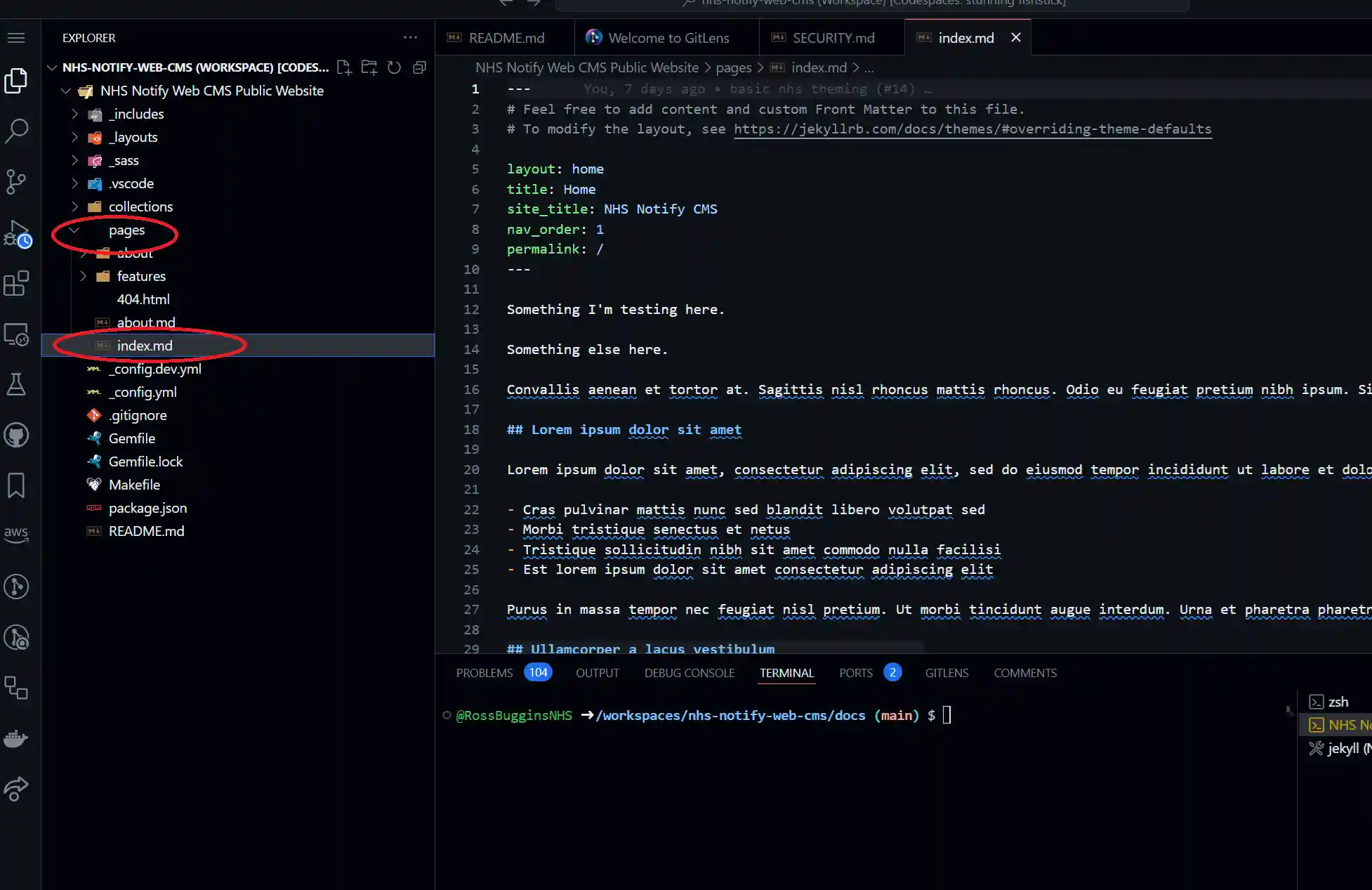Open the Docker view icon
This screenshot has height=890, width=1372.
tap(16, 738)
